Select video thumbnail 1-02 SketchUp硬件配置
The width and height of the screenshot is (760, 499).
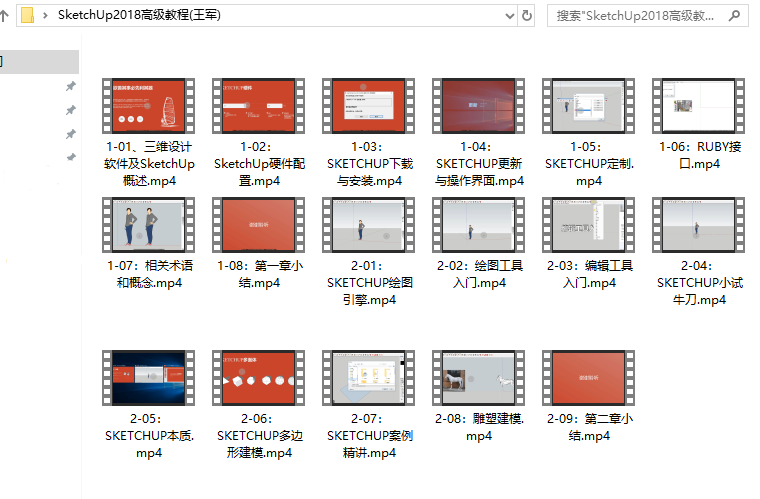(x=258, y=106)
